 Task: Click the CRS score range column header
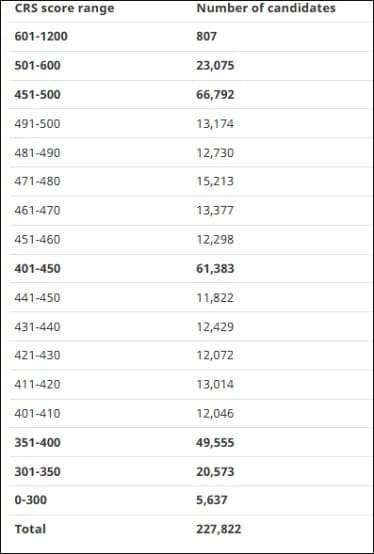click(x=64, y=8)
